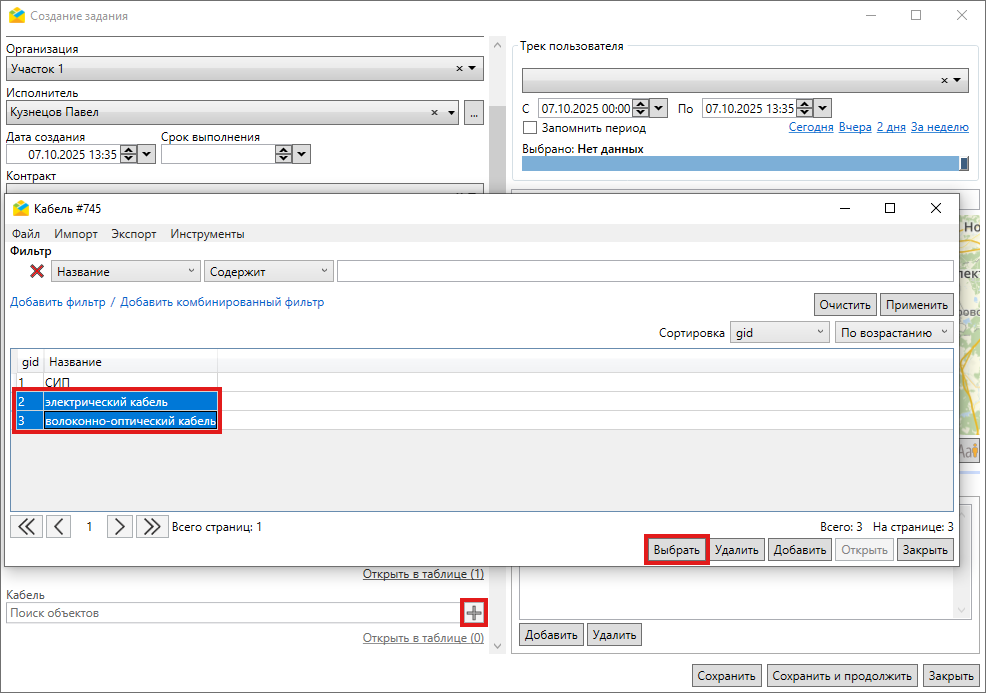Click into the Поиск объектов search field
The image size is (986, 693).
pos(230,613)
